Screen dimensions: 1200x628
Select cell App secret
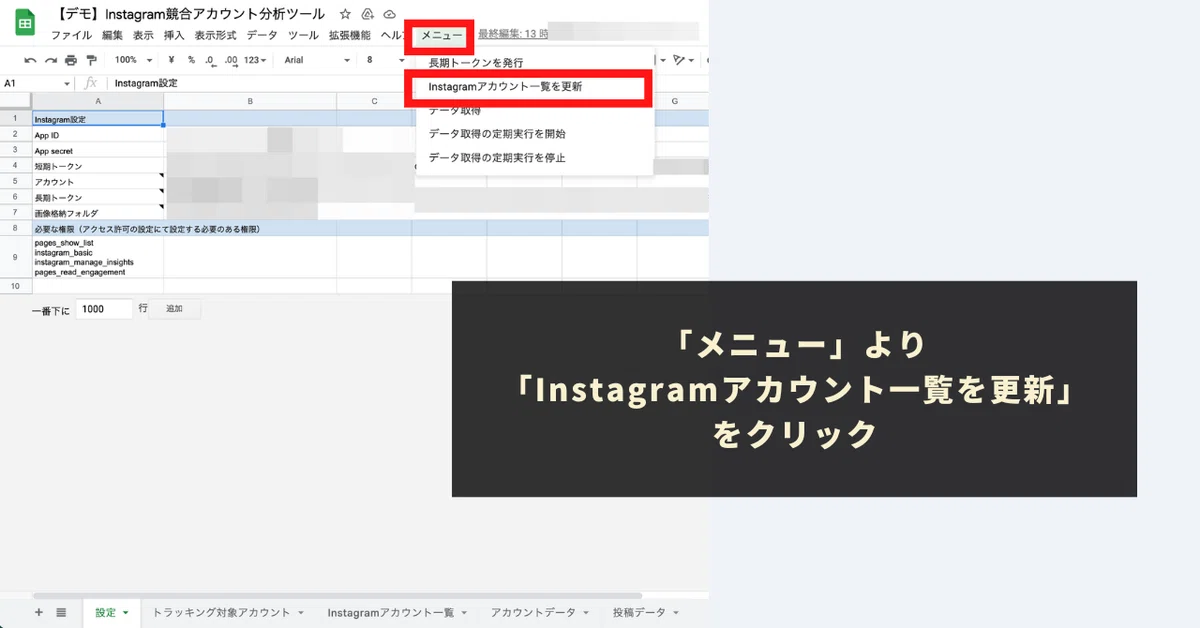(98, 150)
